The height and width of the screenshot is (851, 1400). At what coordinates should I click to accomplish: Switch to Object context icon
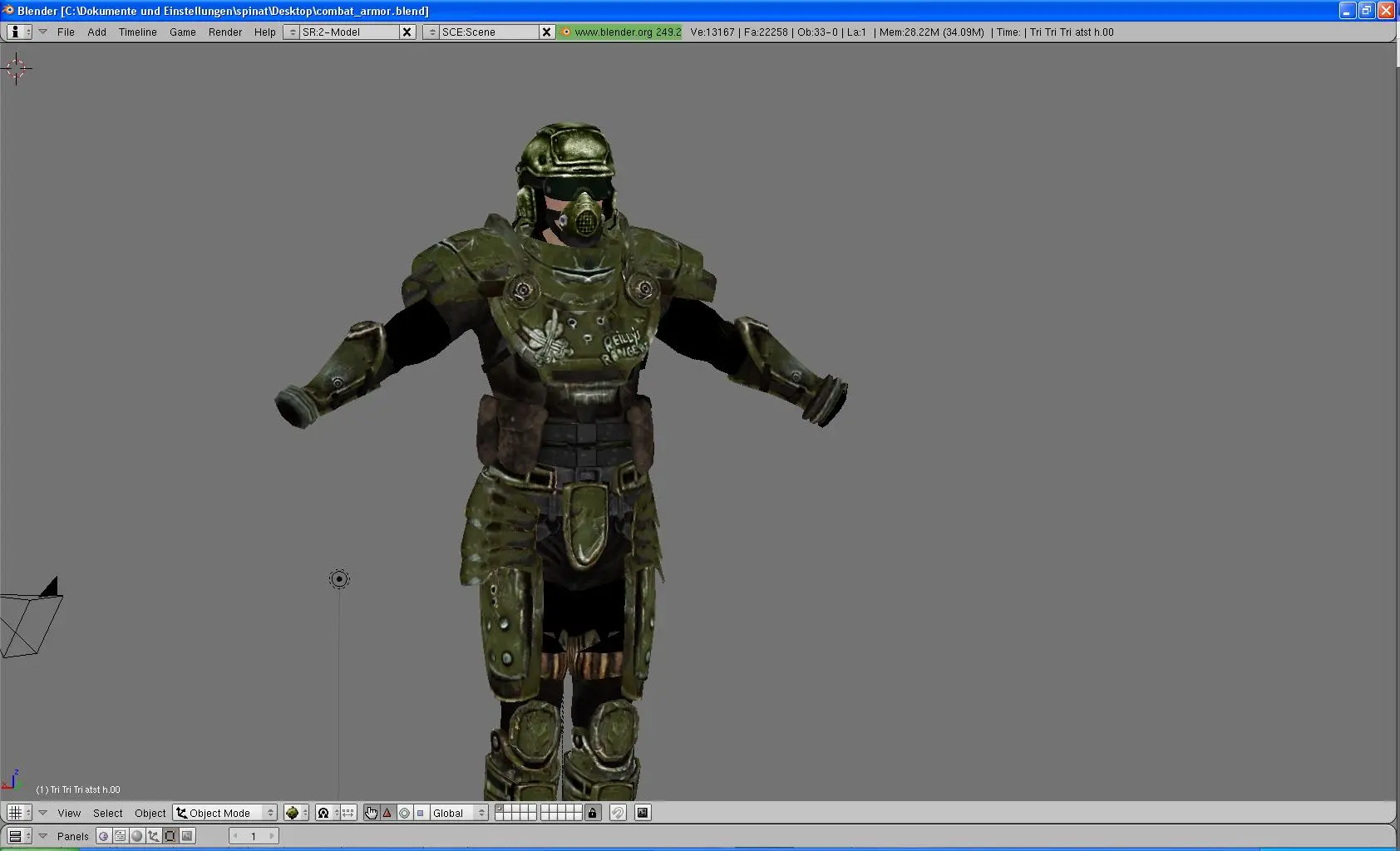[x=154, y=836]
